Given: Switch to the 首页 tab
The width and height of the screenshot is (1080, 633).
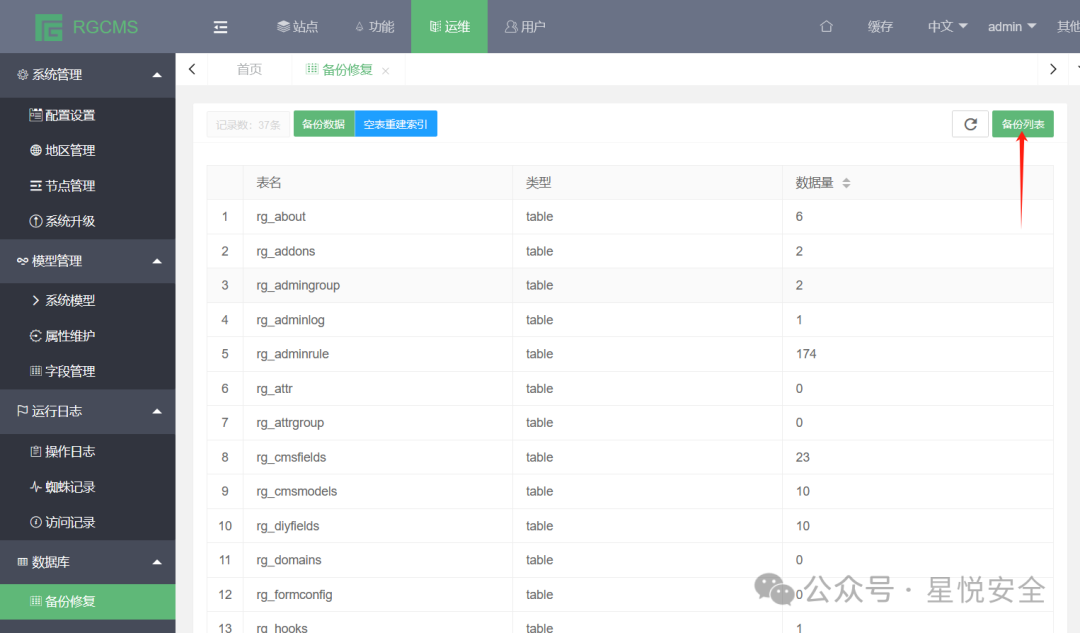Looking at the screenshot, I should [x=249, y=69].
